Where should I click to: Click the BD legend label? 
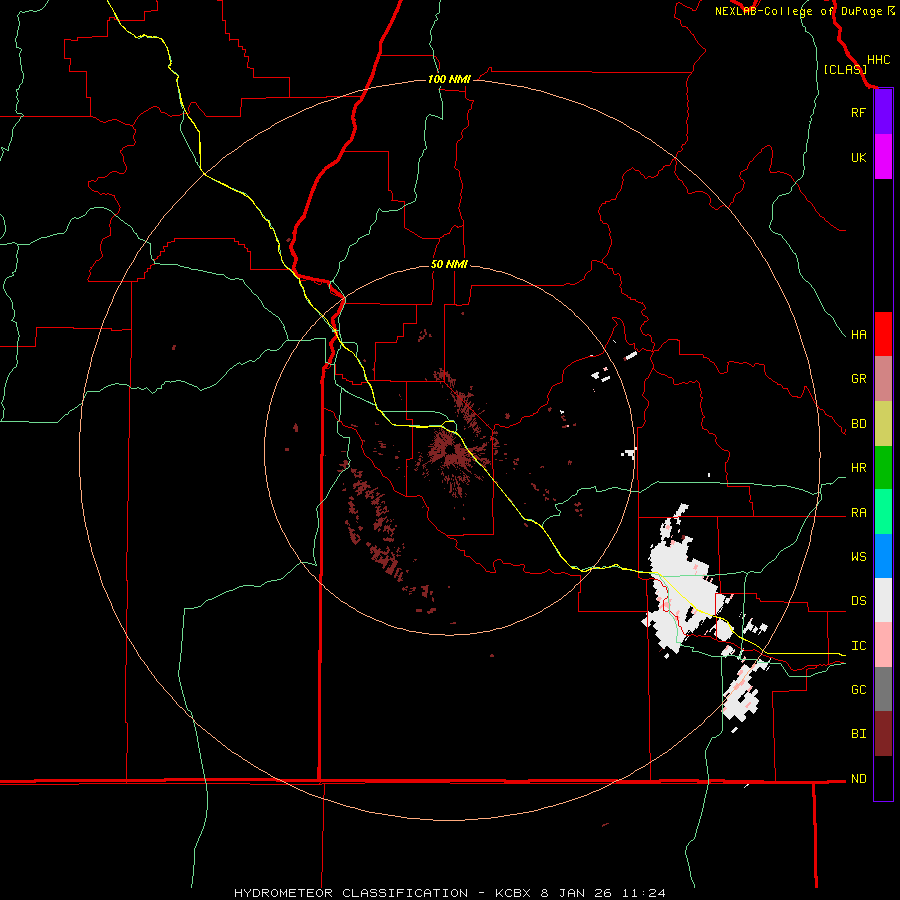(858, 424)
